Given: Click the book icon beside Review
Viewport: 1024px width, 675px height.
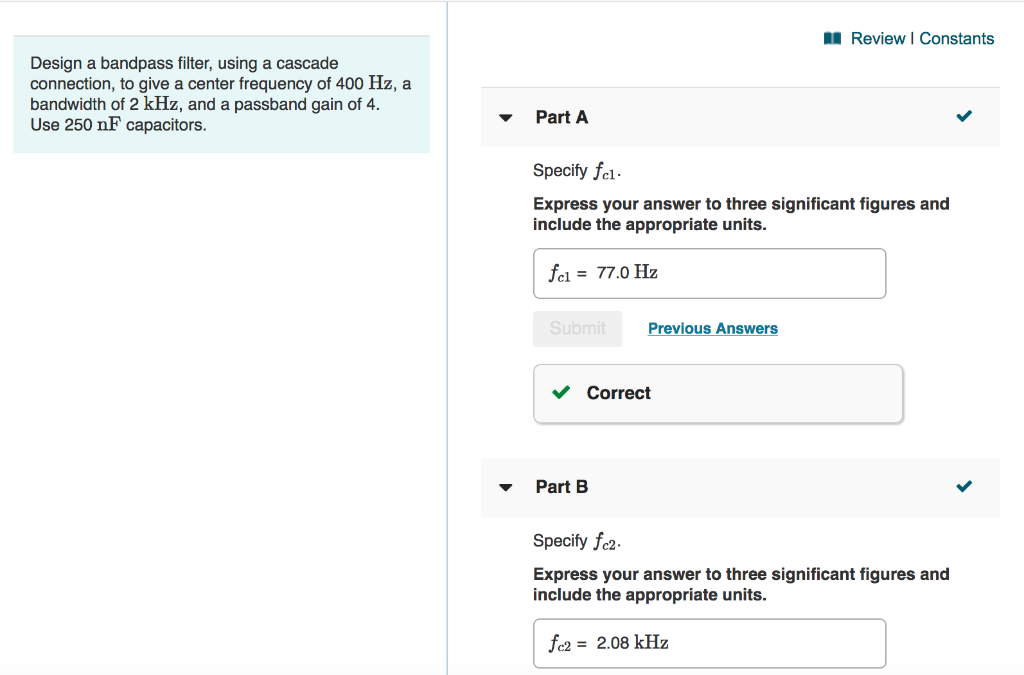Looking at the screenshot, I should [x=832, y=39].
